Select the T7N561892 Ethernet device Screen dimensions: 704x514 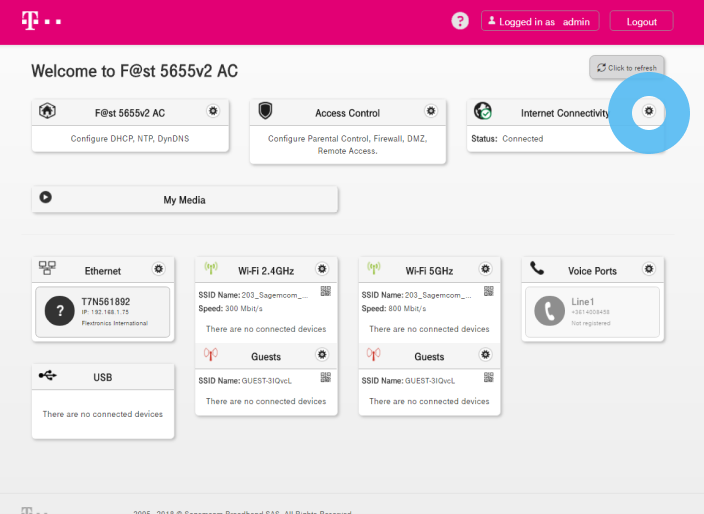101,311
